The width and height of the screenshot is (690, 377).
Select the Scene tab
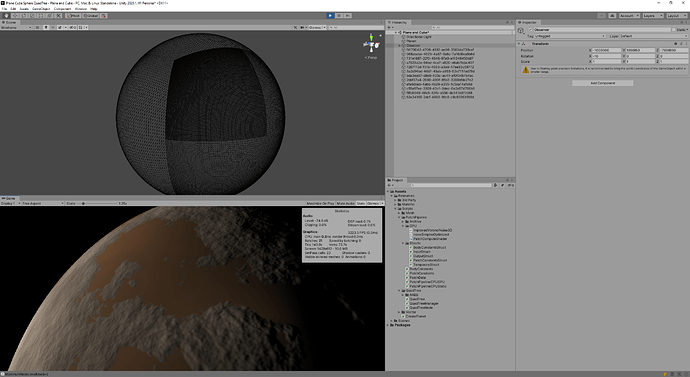(x=10, y=22)
